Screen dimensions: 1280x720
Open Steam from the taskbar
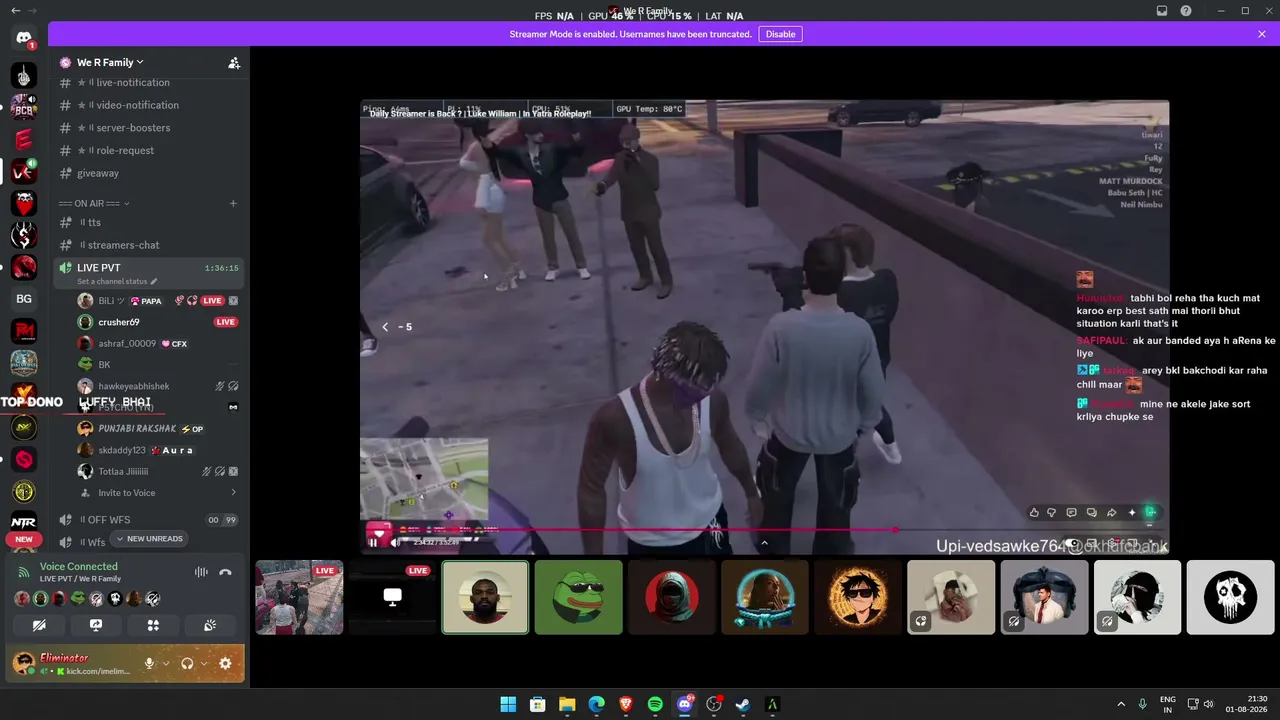click(x=743, y=704)
